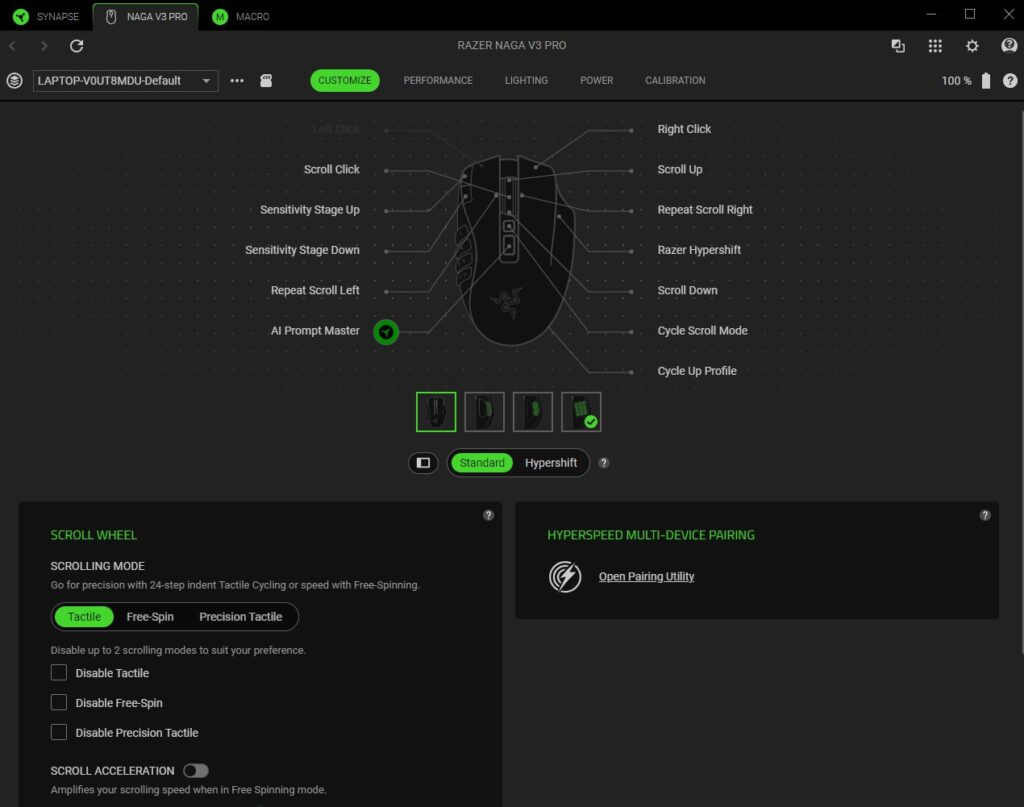1024x807 pixels.
Task: Go back with the left arrow icon
Action: (x=12, y=46)
